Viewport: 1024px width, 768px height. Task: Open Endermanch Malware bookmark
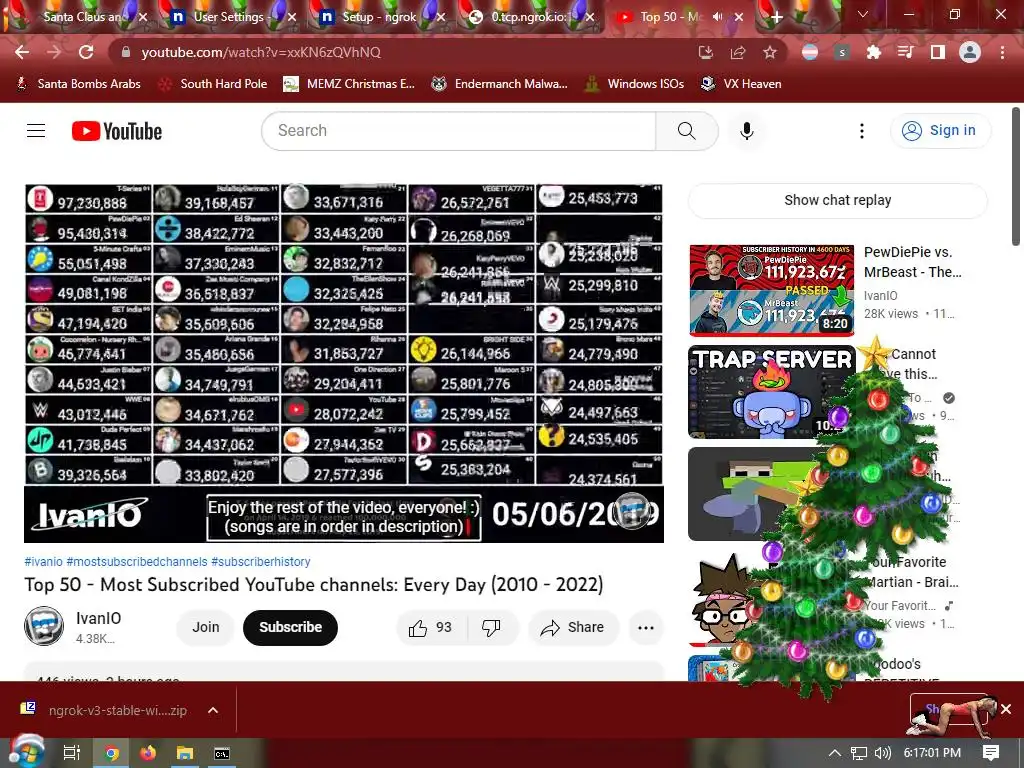click(x=499, y=84)
